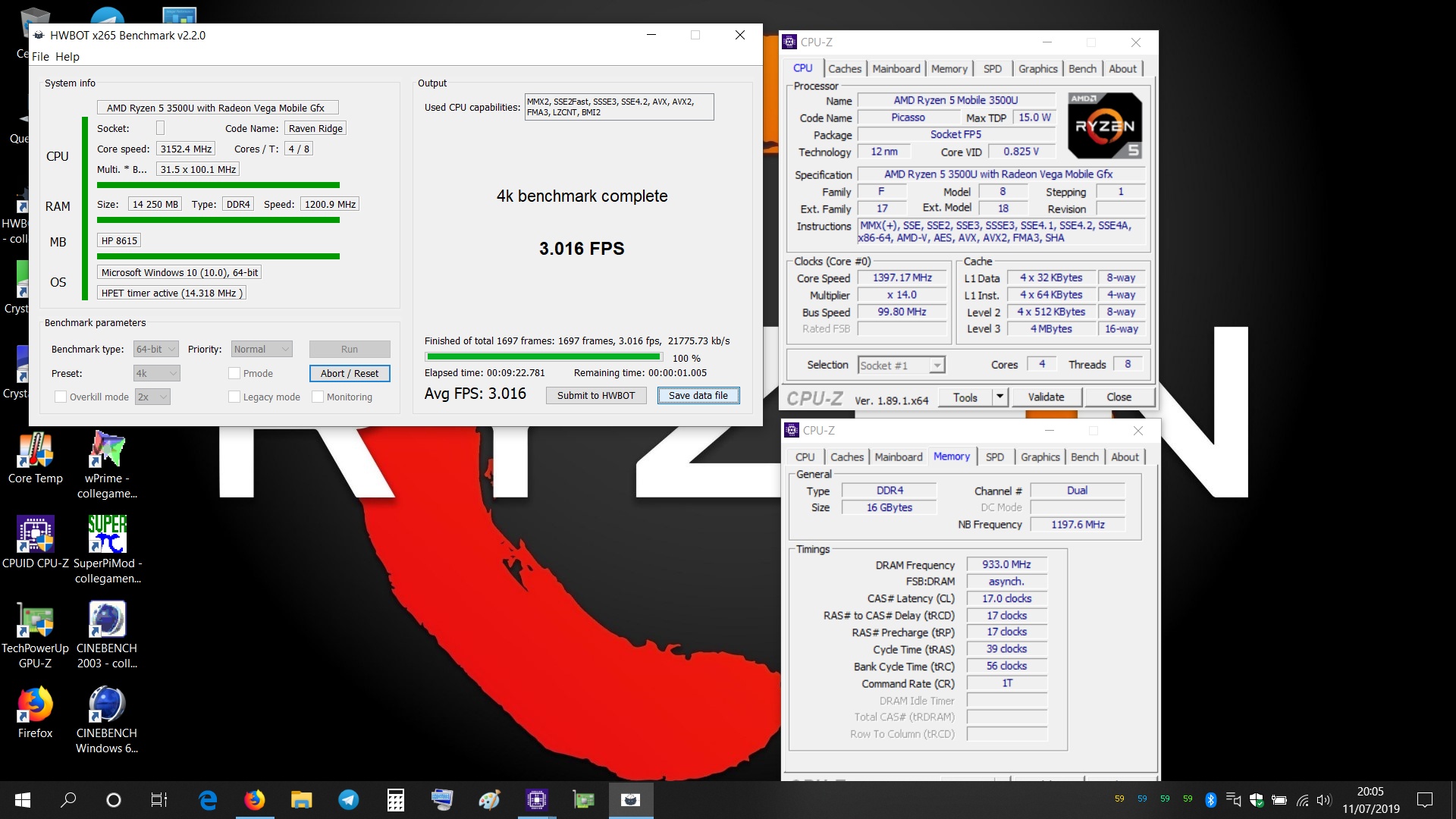This screenshot has height=819, width=1456.
Task: Click the used CPU capabilities box
Action: [619, 107]
